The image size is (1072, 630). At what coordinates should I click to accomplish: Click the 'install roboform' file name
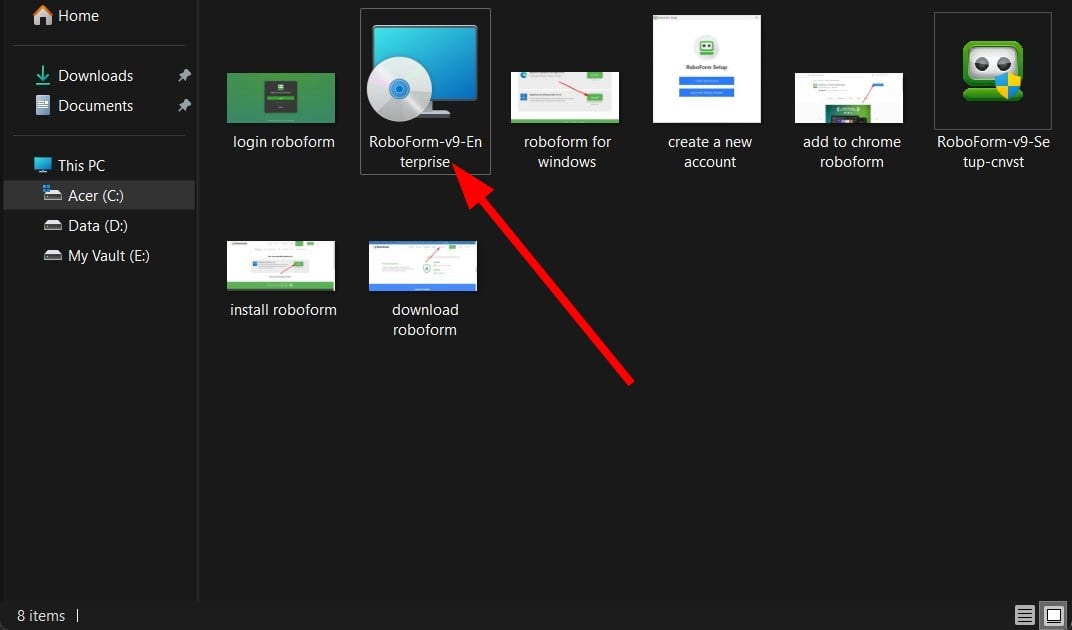(283, 310)
